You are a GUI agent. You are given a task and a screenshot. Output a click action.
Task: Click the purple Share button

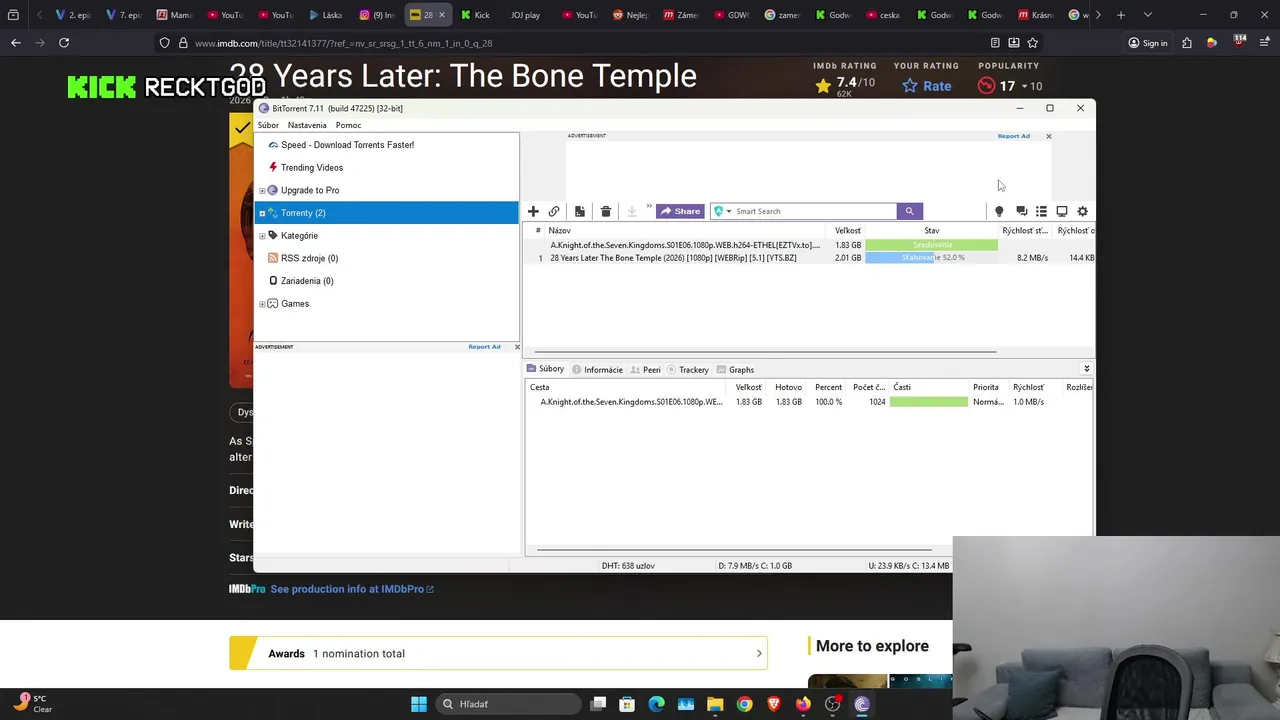click(x=680, y=211)
